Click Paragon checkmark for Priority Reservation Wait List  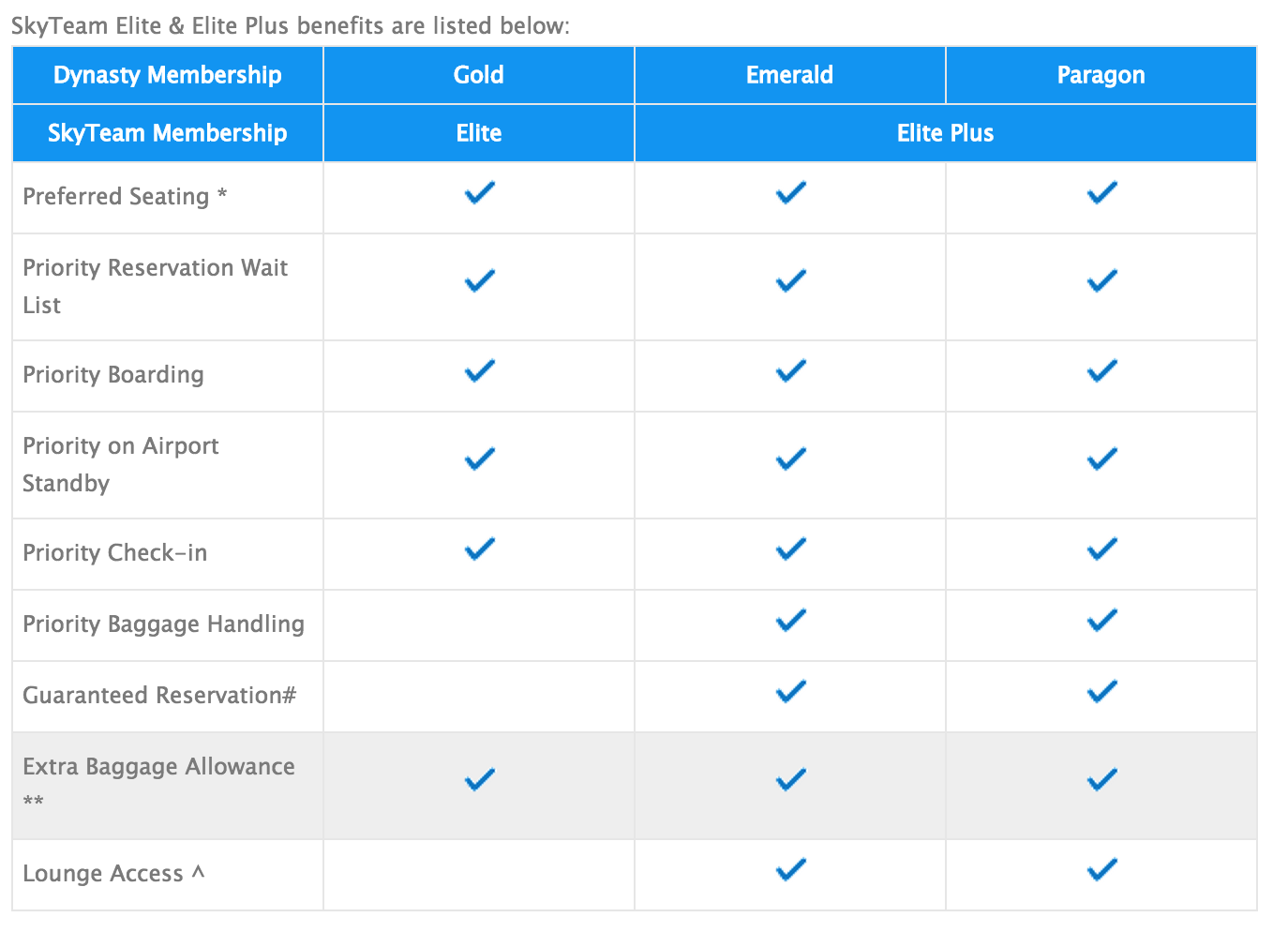(x=1101, y=281)
